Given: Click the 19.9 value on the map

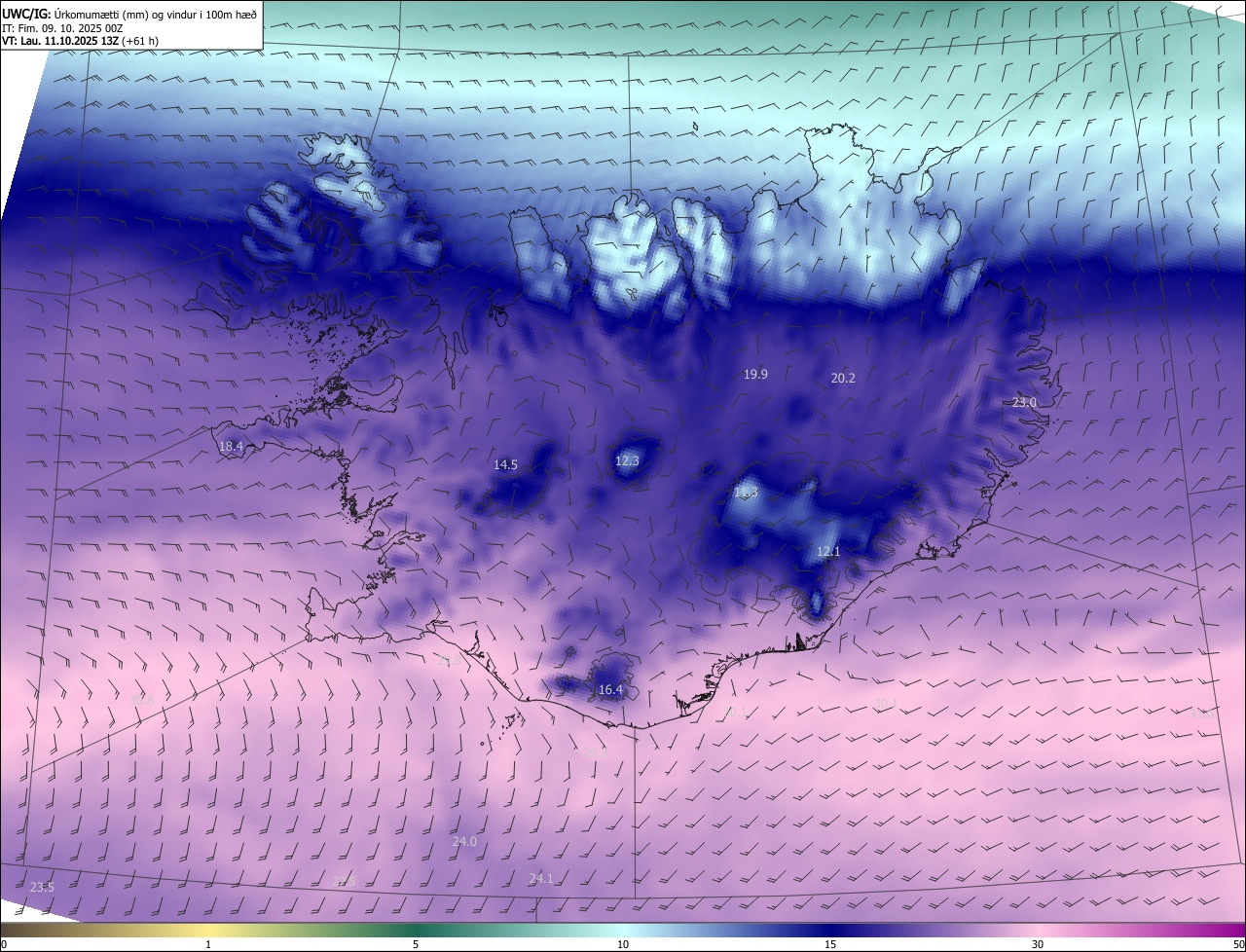Looking at the screenshot, I should 755,374.
